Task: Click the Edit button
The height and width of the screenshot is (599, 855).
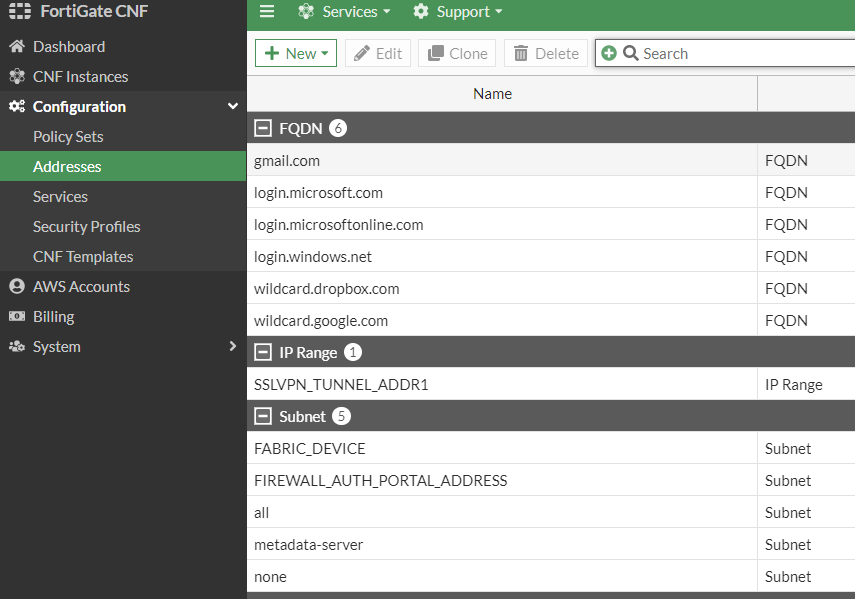Action: pos(378,53)
